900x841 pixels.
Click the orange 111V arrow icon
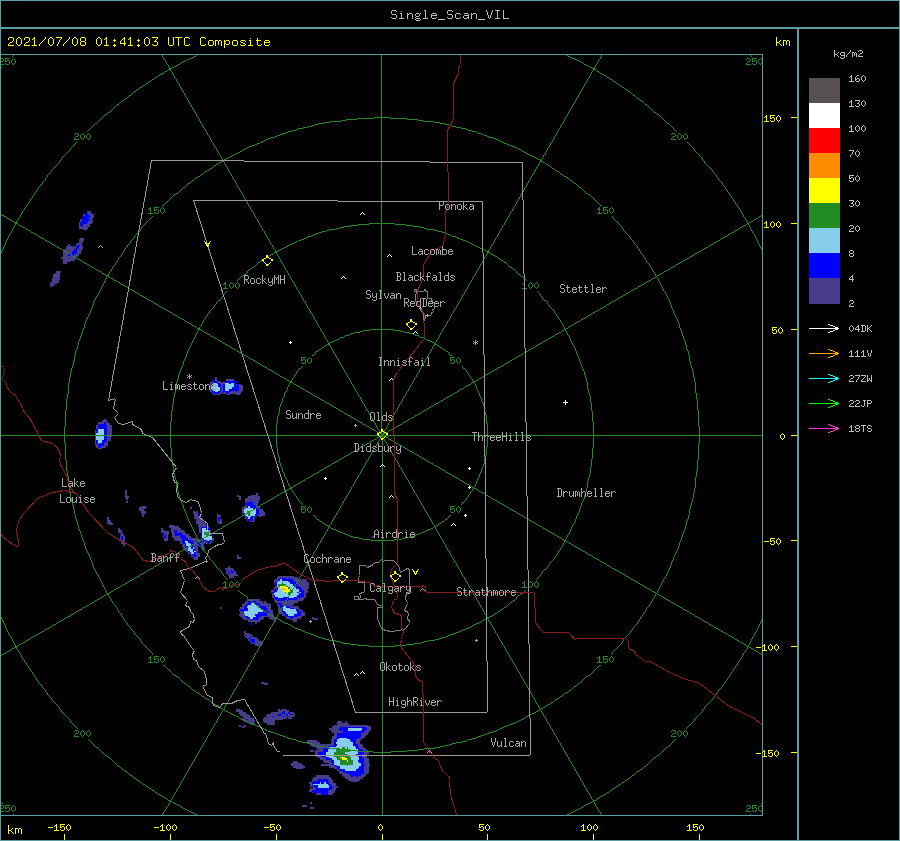point(824,354)
